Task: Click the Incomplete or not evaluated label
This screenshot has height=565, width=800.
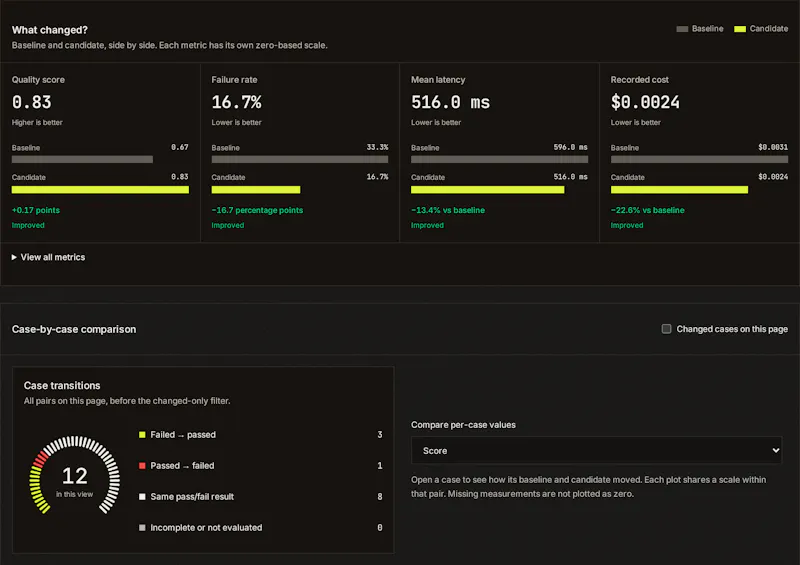Action: tap(206, 527)
